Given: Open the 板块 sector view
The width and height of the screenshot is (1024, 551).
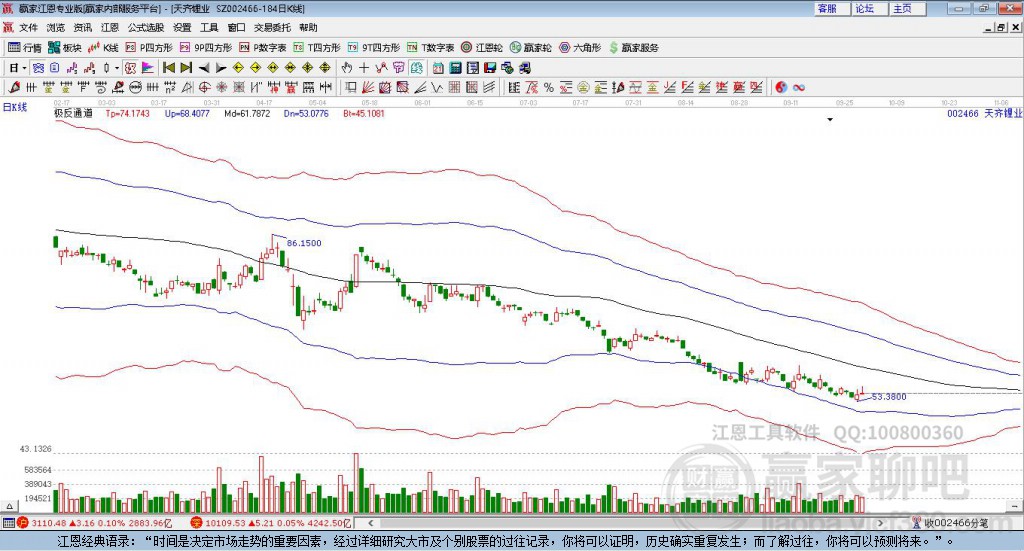Looking at the screenshot, I should 65,48.
